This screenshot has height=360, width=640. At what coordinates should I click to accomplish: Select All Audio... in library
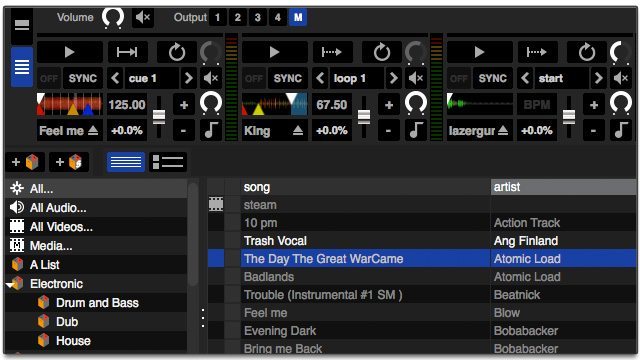(x=97, y=208)
